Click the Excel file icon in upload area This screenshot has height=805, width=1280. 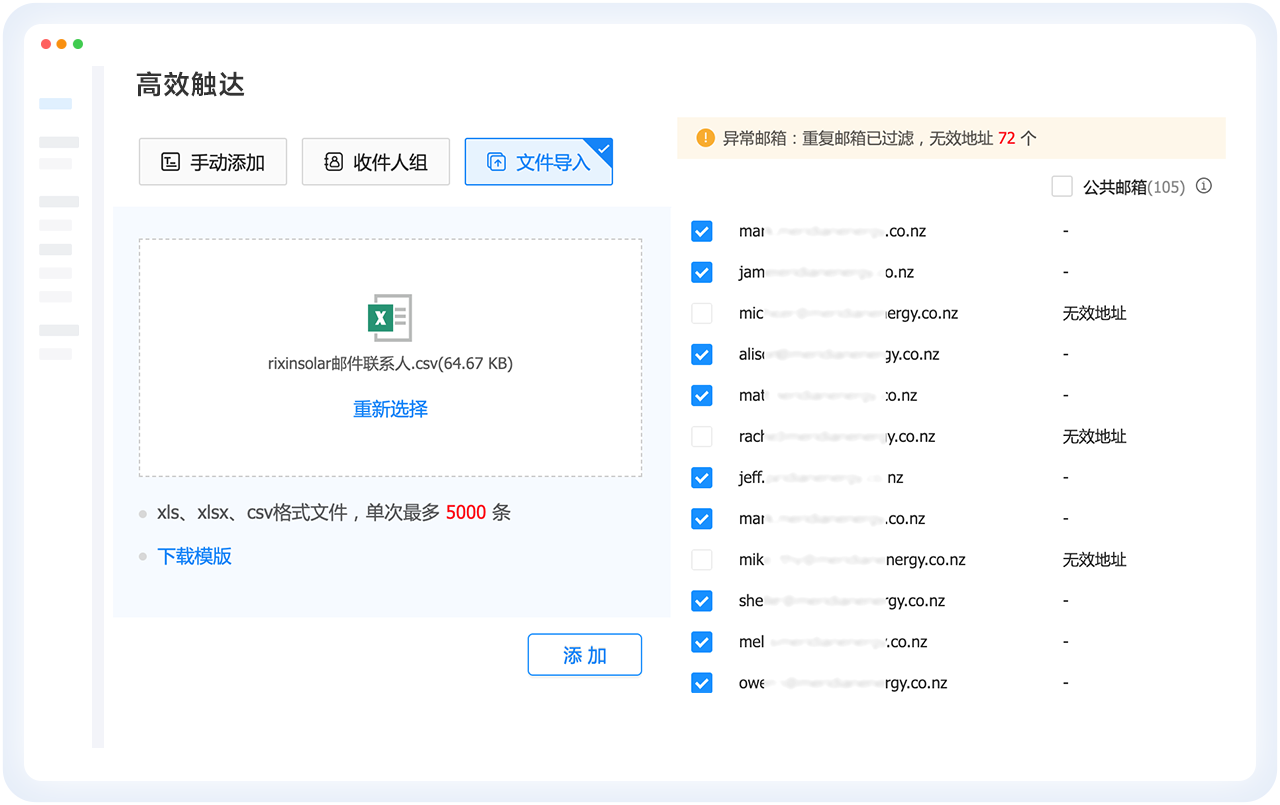[x=389, y=318]
